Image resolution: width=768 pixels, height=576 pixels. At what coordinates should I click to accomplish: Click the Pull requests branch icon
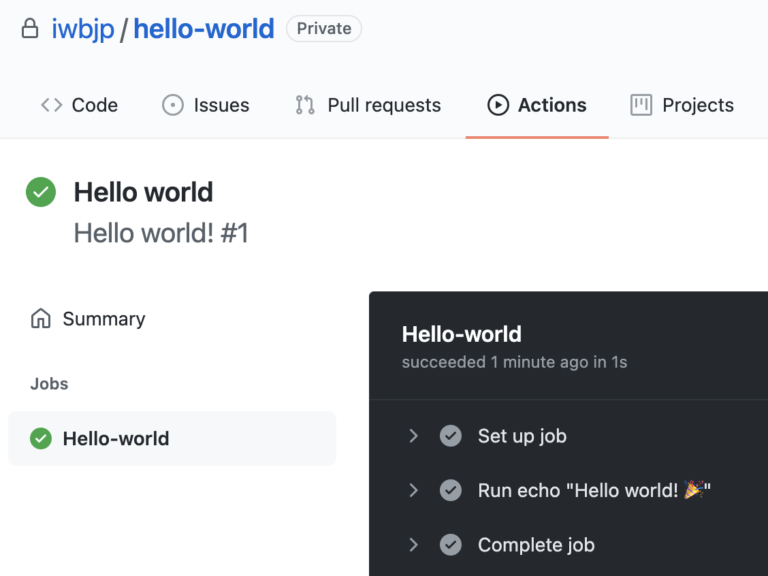pos(305,105)
